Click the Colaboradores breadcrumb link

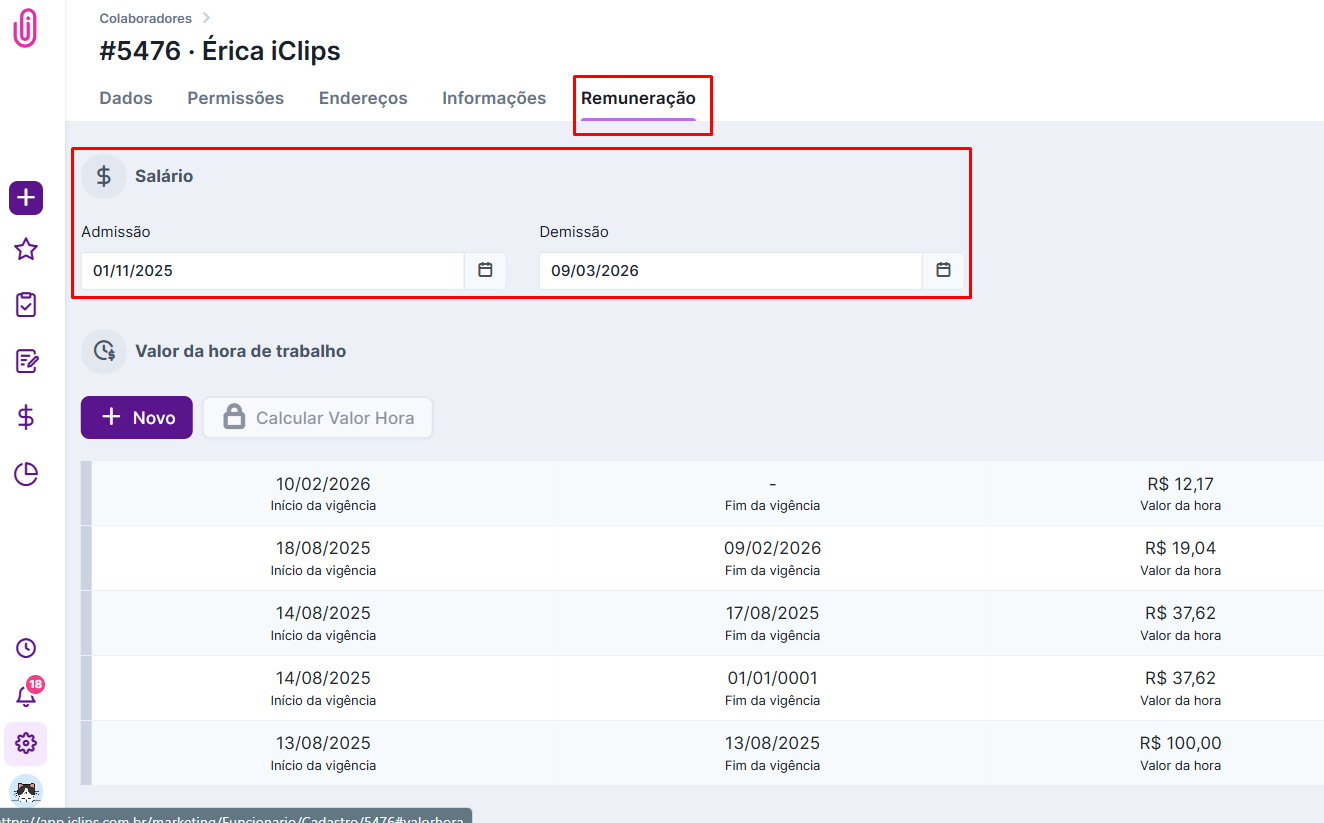coord(145,18)
